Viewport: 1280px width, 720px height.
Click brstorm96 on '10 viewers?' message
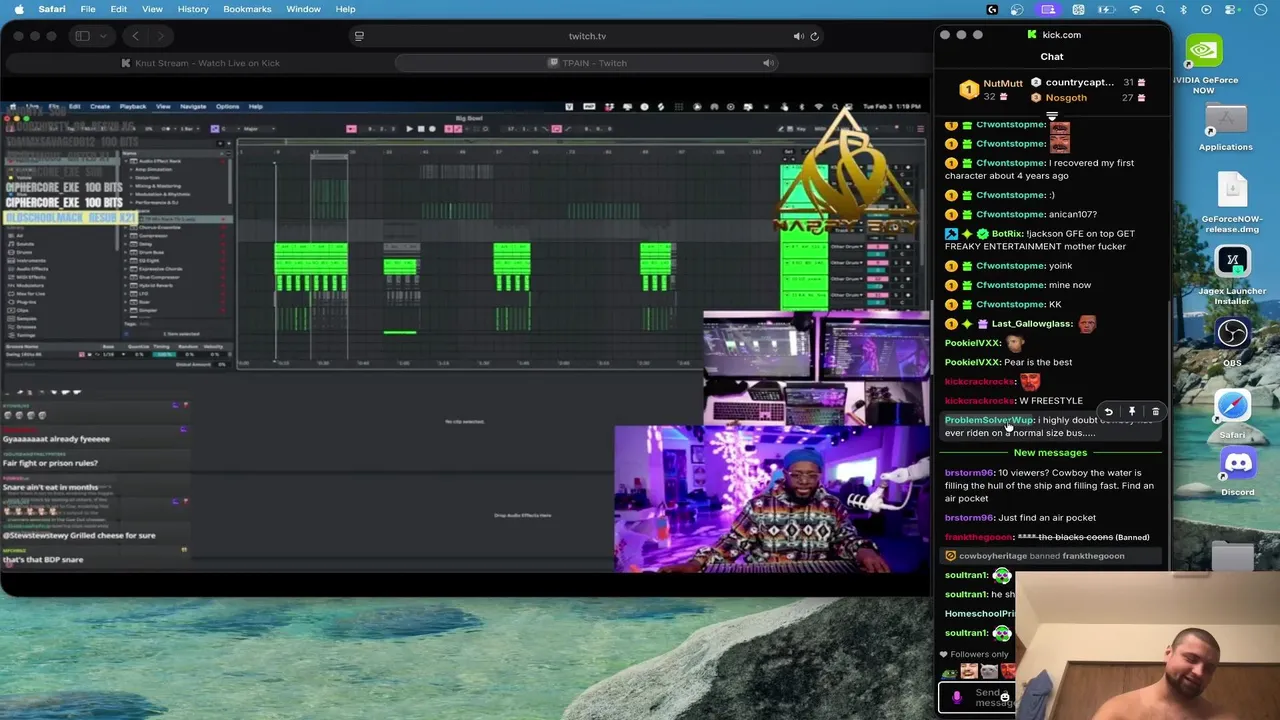coord(969,473)
